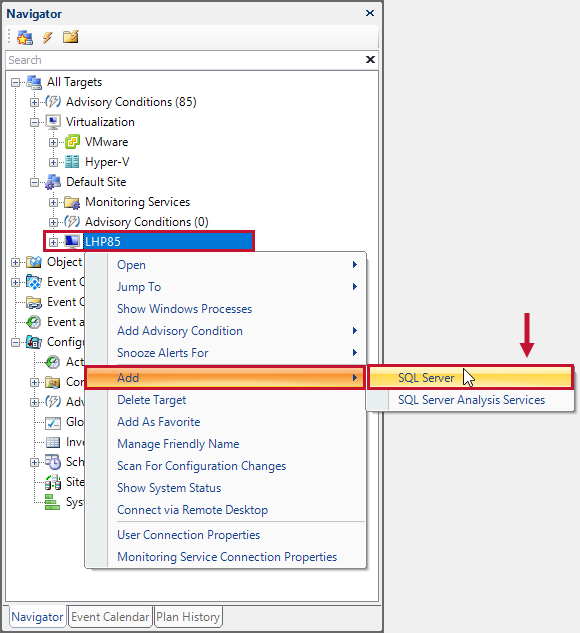Click the LHP85 computer icon

click(72, 241)
